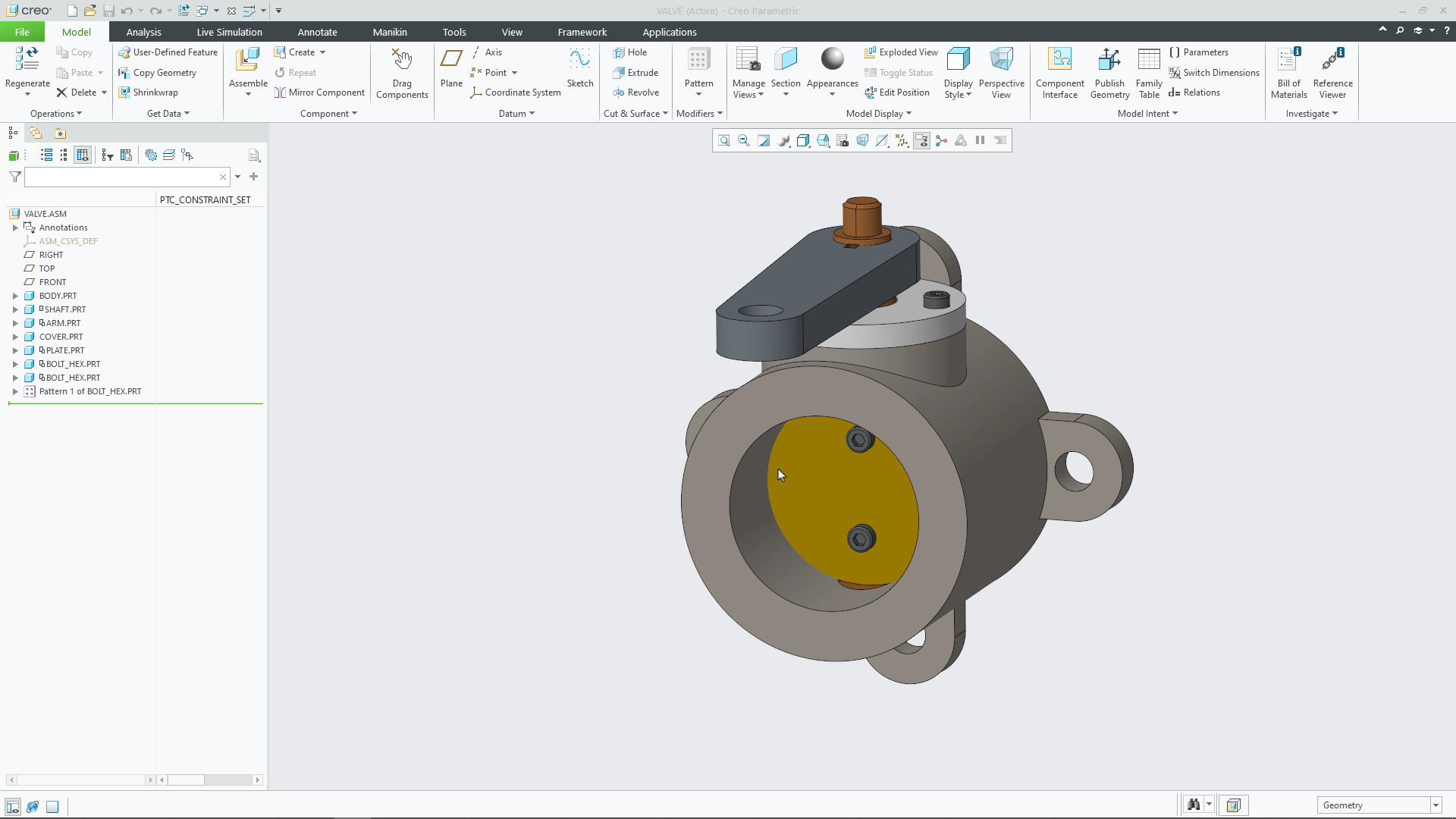Start the Extrude tool
Screen dimensions: 1456x819
coord(637,72)
